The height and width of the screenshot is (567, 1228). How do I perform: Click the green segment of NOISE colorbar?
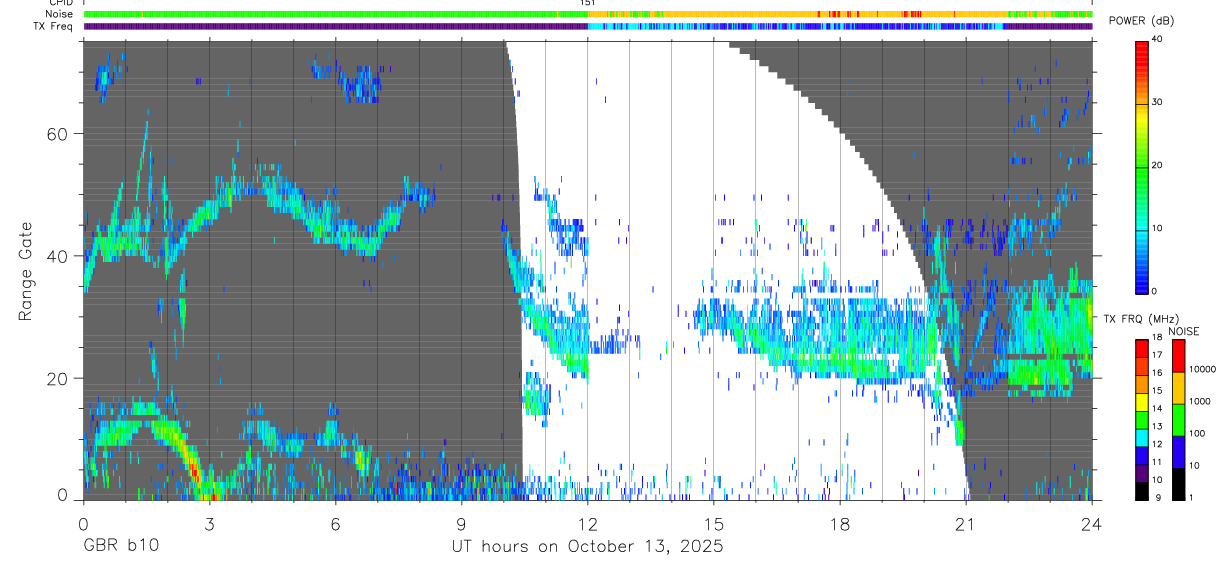[1178, 420]
